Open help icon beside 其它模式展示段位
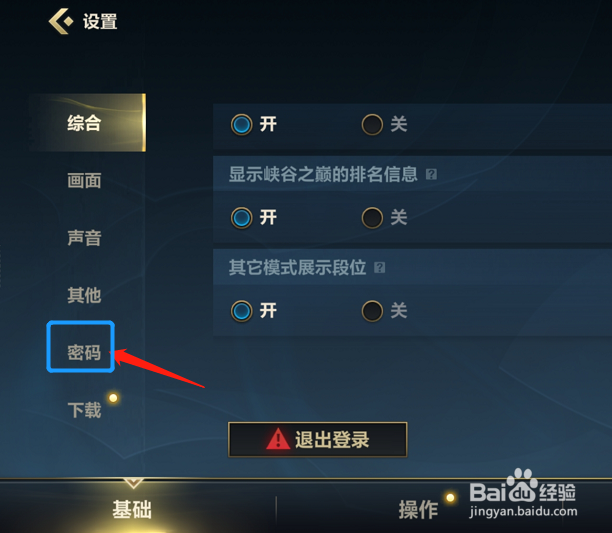This screenshot has width=612, height=533. click(x=379, y=268)
